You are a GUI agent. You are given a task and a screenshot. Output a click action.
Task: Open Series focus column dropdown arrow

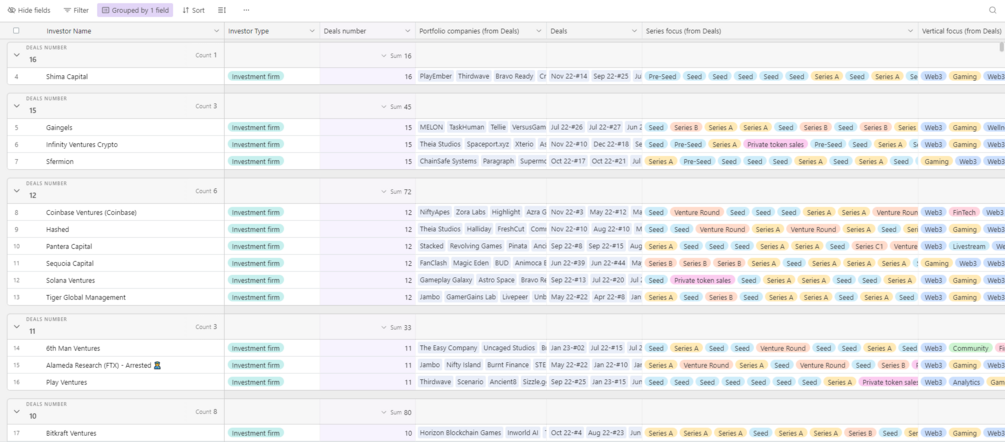[x=910, y=31]
